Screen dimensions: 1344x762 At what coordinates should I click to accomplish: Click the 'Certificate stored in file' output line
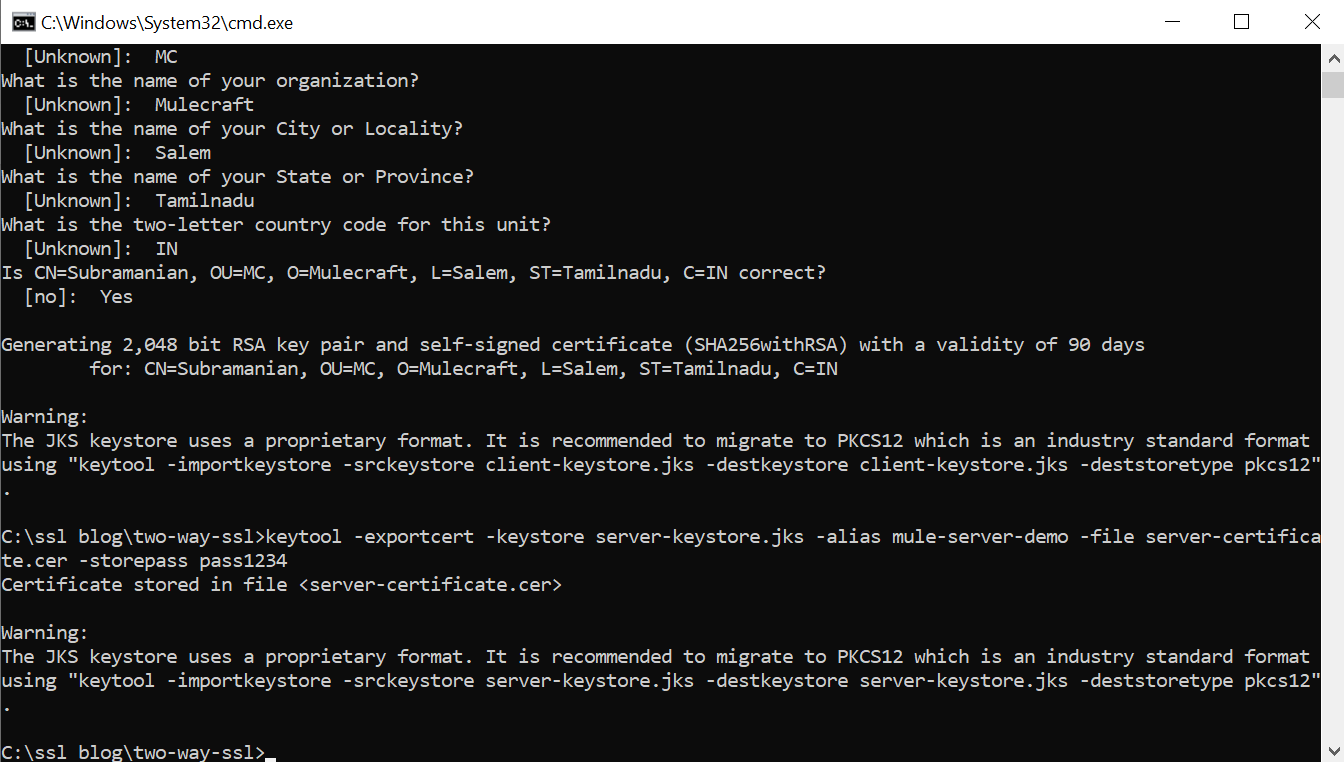(x=281, y=585)
